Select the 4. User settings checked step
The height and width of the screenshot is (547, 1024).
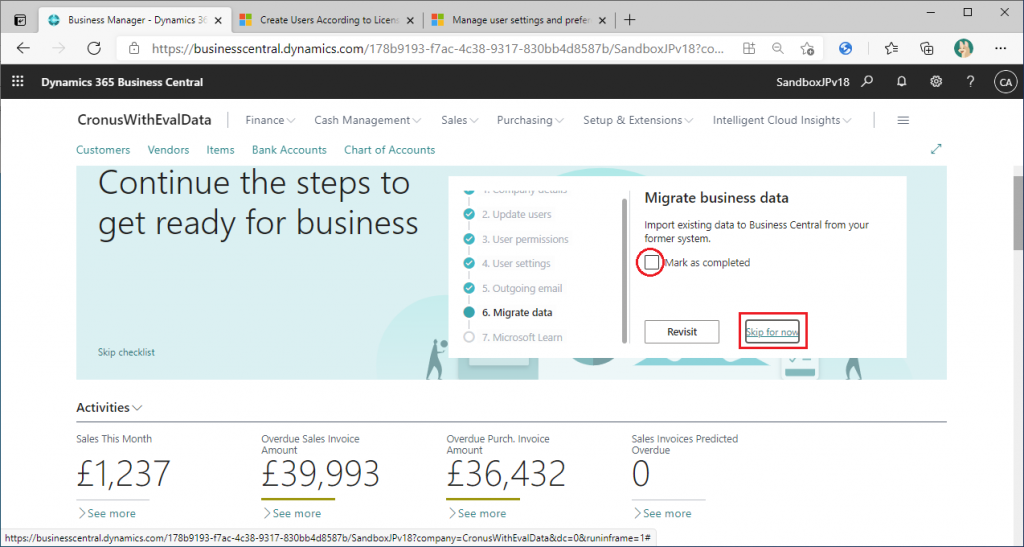pos(469,263)
